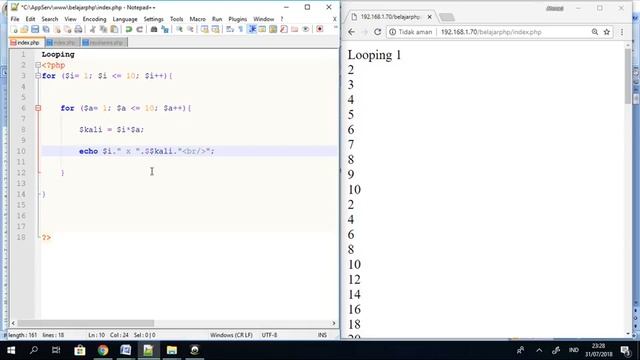Screen dimensions: 640x360
Task: Close the 192.168.1.70/belajarphp browser tab
Action: (429, 17)
